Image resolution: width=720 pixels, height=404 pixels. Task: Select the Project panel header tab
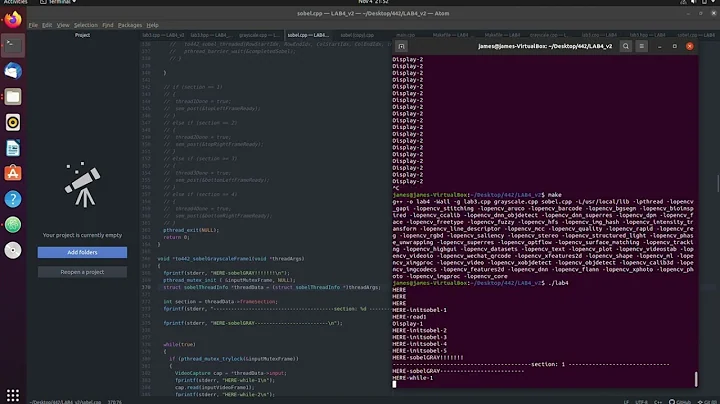[83, 35]
